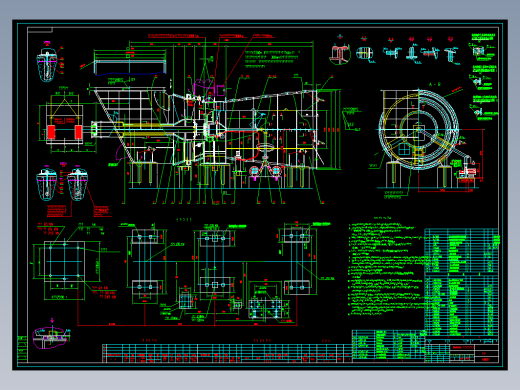520x390 pixels.
Task: Click the right red block in side view
Action: pyautogui.click(x=79, y=132)
